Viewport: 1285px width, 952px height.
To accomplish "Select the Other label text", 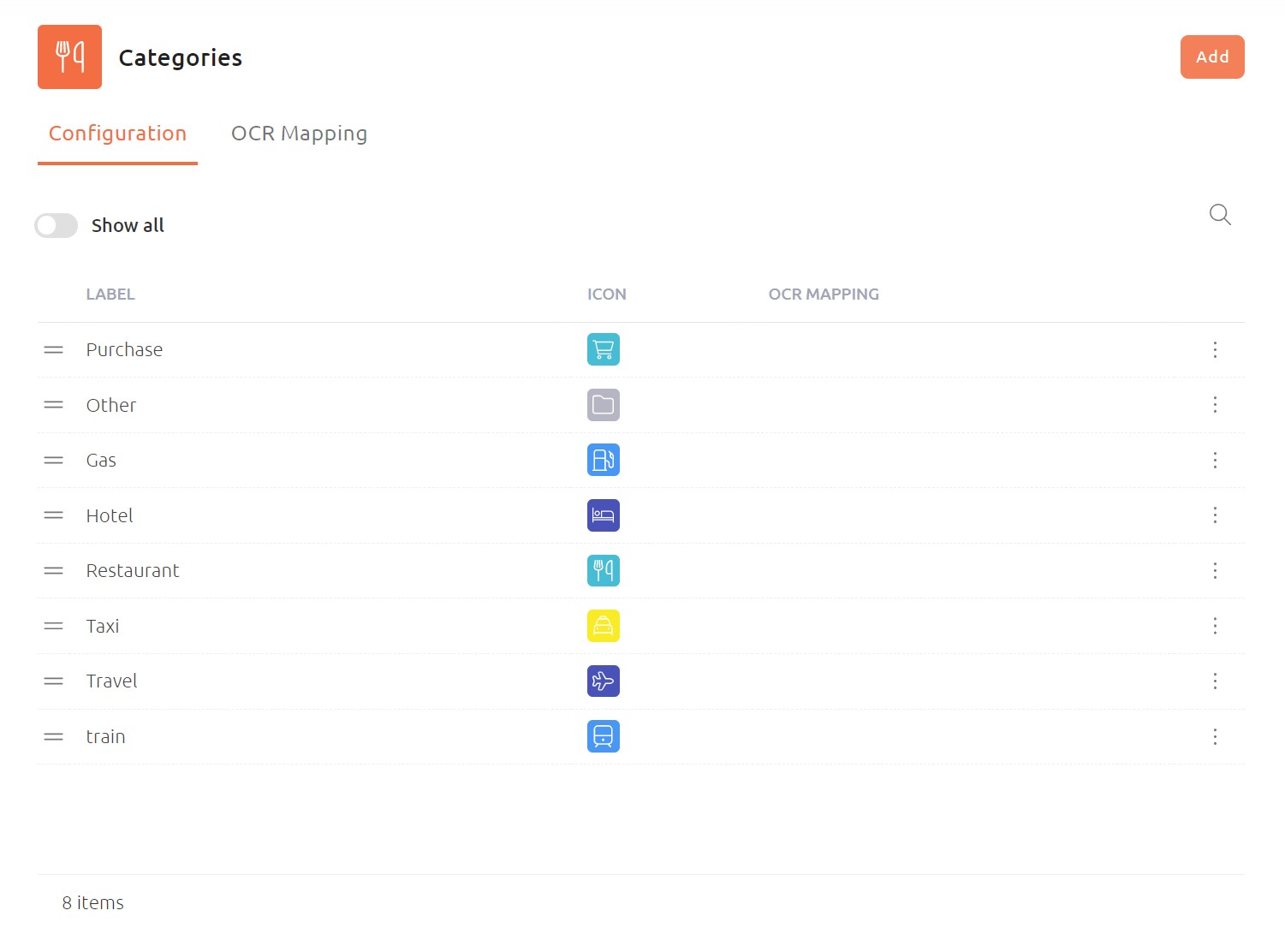I will pyautogui.click(x=111, y=405).
